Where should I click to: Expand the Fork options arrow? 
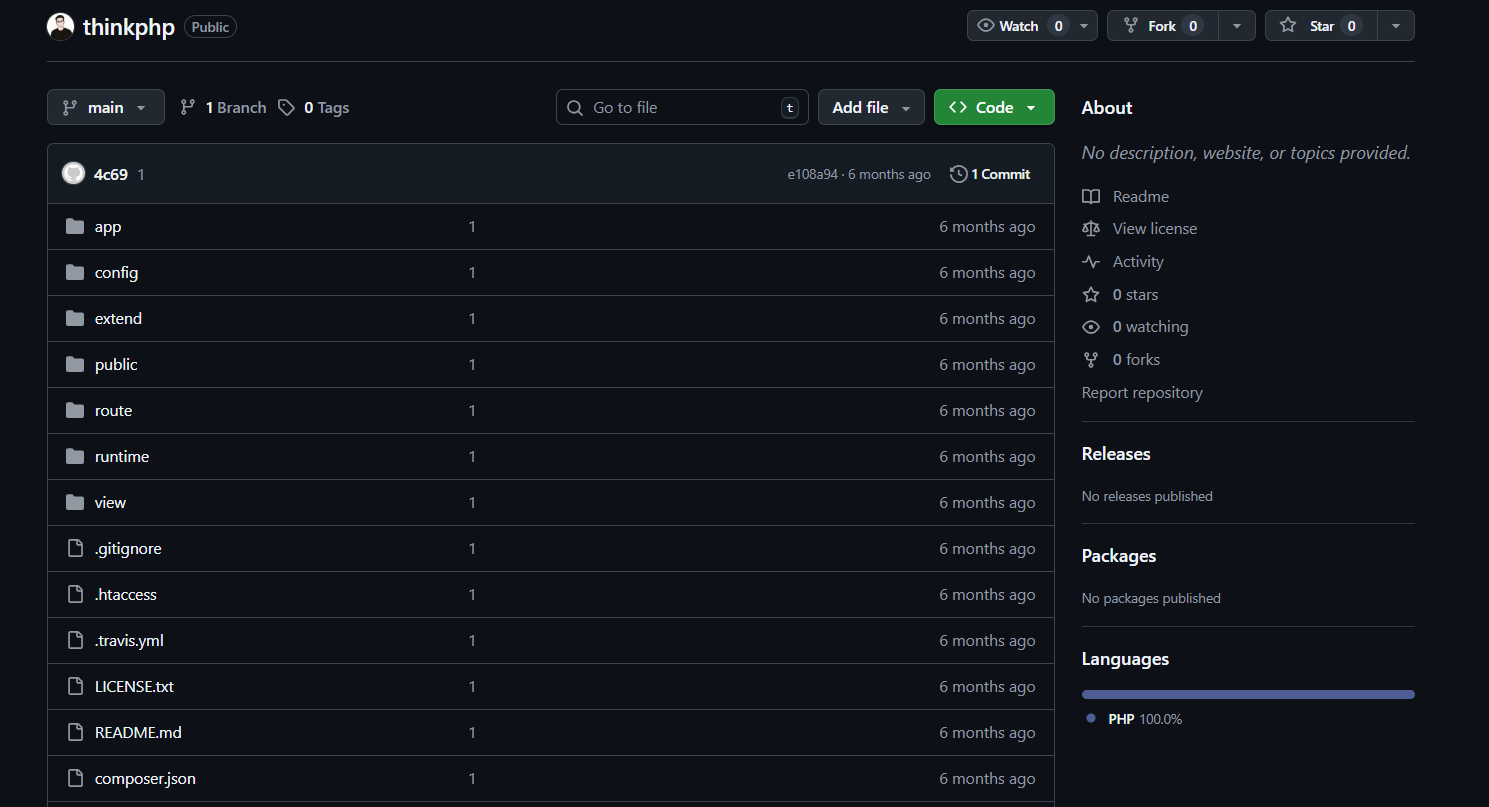coord(1237,26)
